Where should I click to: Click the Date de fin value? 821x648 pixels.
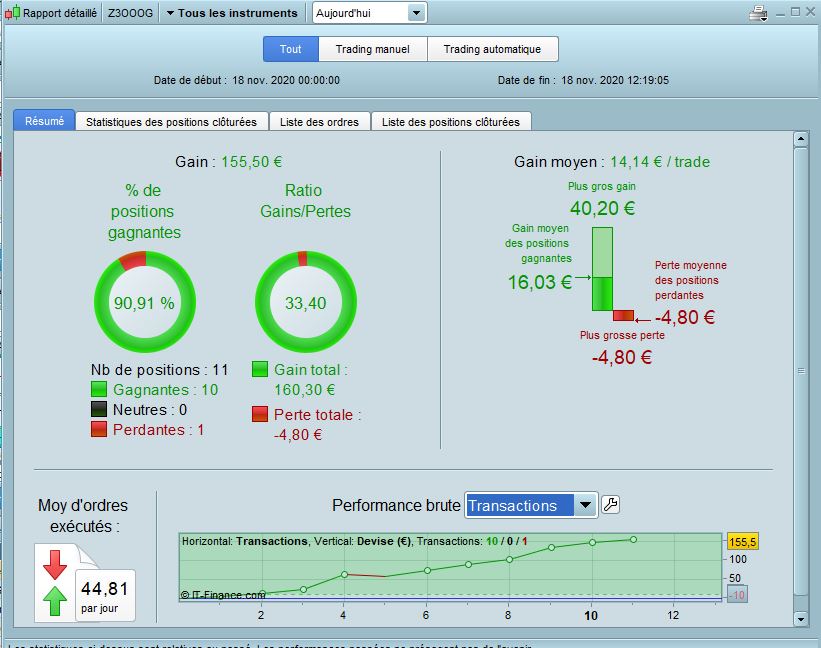[x=615, y=80]
